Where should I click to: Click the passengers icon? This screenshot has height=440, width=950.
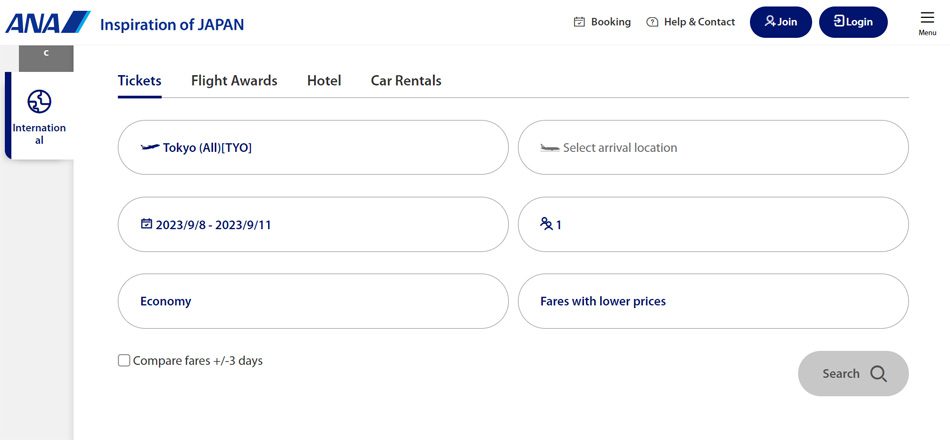click(x=546, y=224)
